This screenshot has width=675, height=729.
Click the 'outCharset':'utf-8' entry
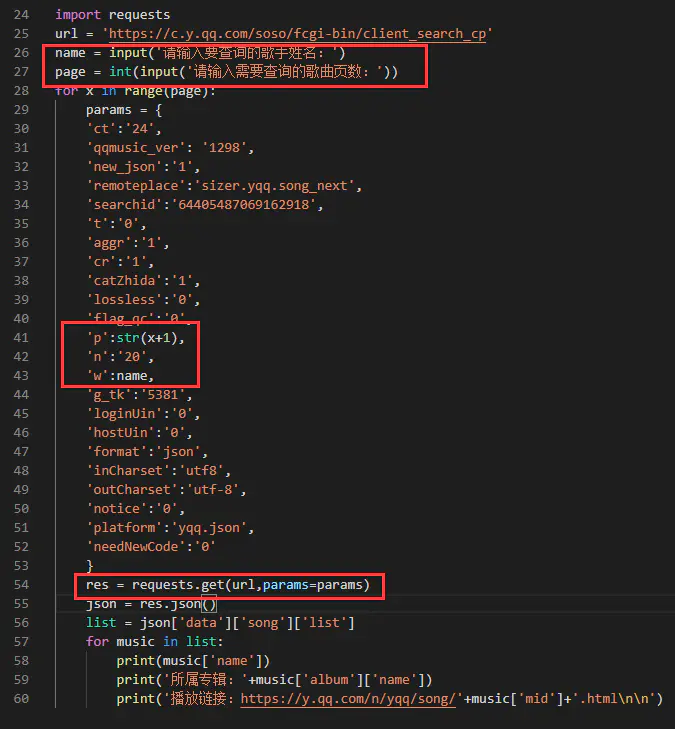point(166,490)
